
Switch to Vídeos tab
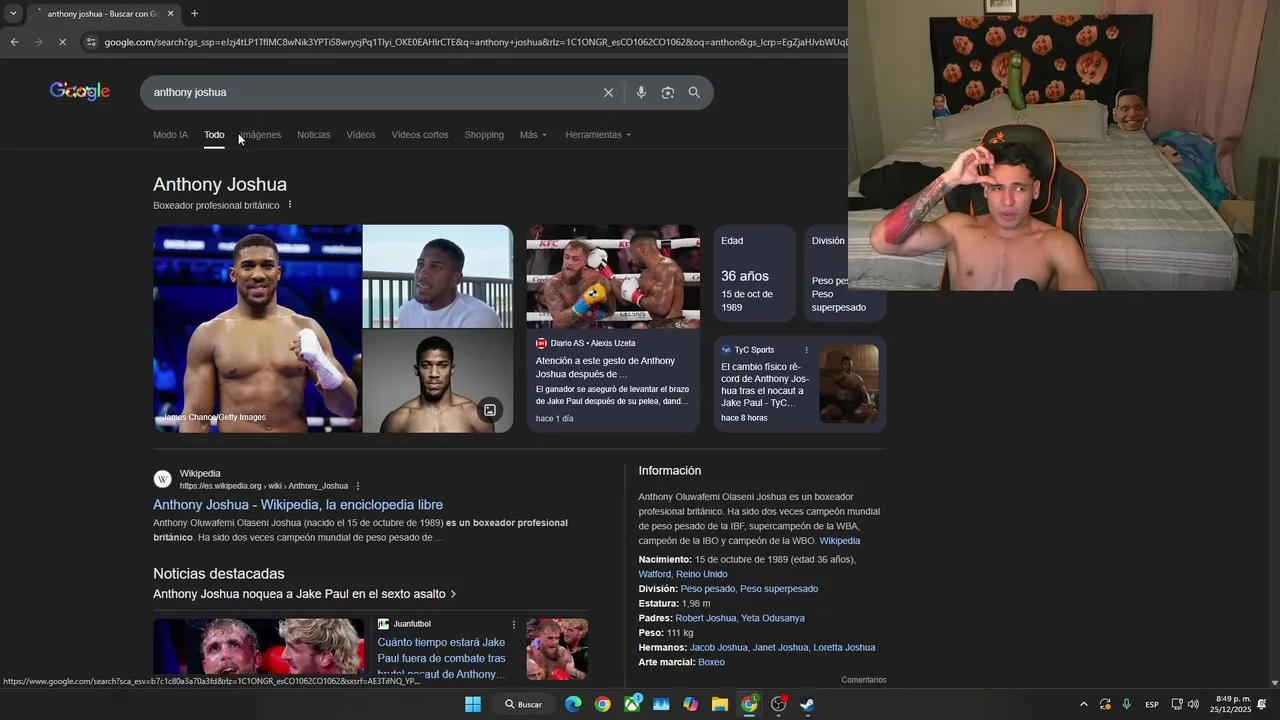coord(361,135)
